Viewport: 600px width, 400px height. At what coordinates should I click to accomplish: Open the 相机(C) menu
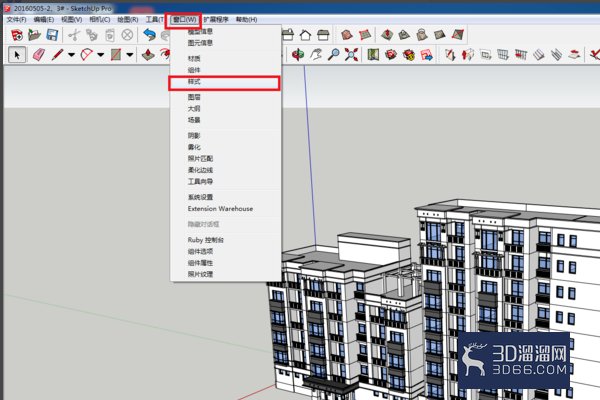(99, 20)
